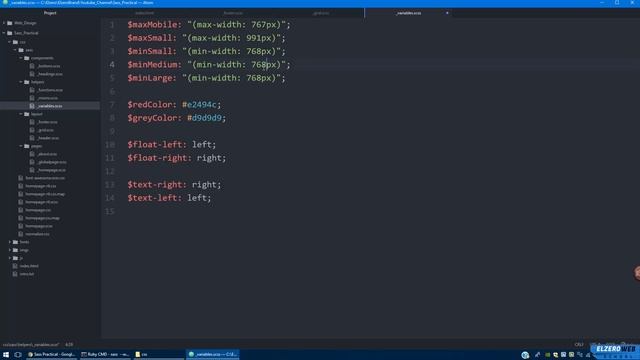The image size is (640, 360).
Task: Click the file icon beside _mixins.scss
Action: click(32, 98)
